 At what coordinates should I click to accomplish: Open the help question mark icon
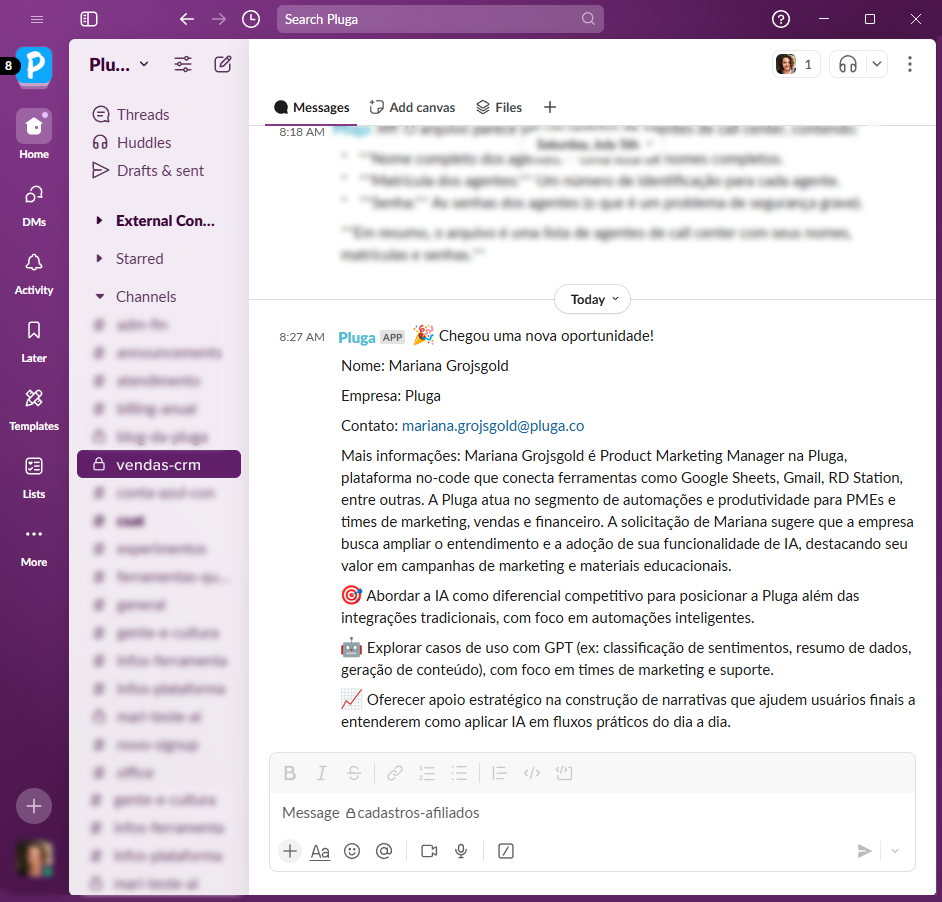point(780,19)
